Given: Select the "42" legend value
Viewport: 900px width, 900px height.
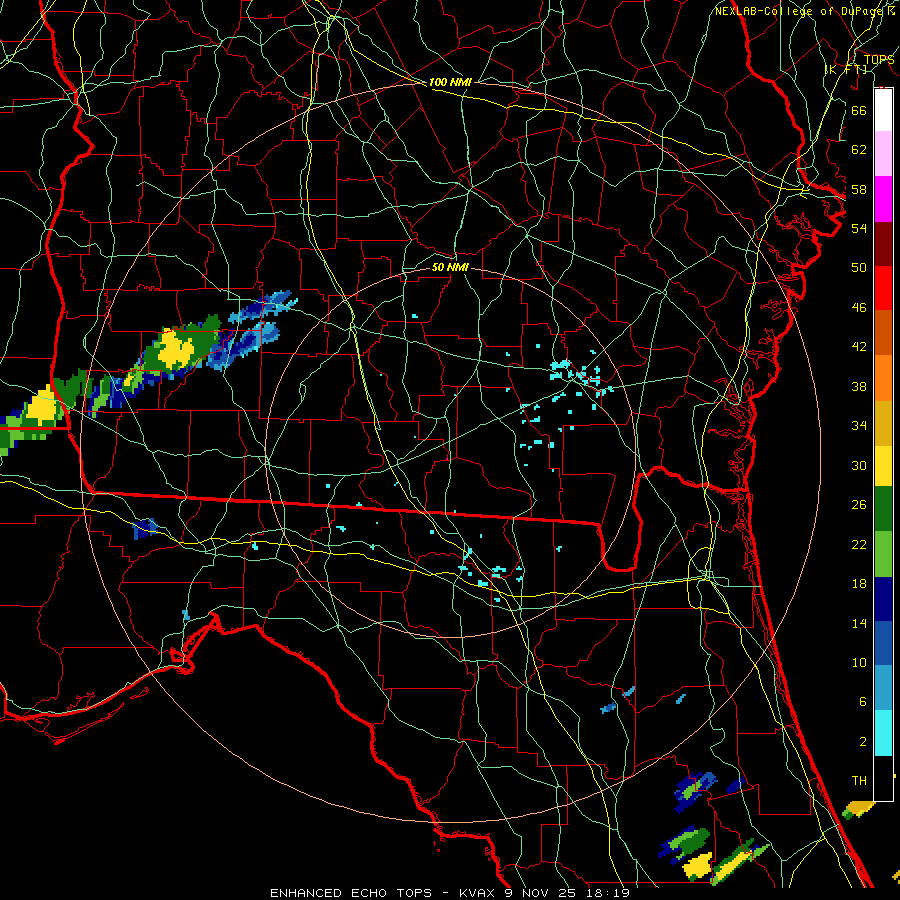Looking at the screenshot, I should [859, 347].
